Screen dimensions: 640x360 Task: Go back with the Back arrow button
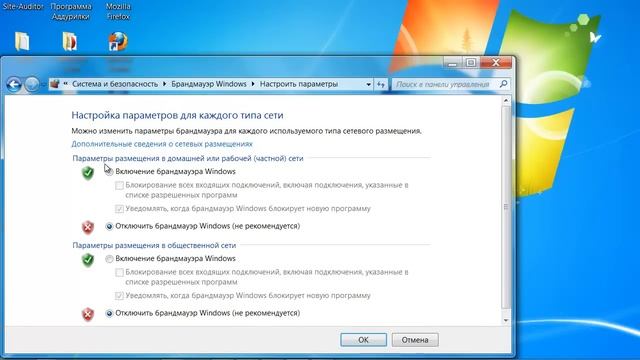pyautogui.click(x=14, y=84)
